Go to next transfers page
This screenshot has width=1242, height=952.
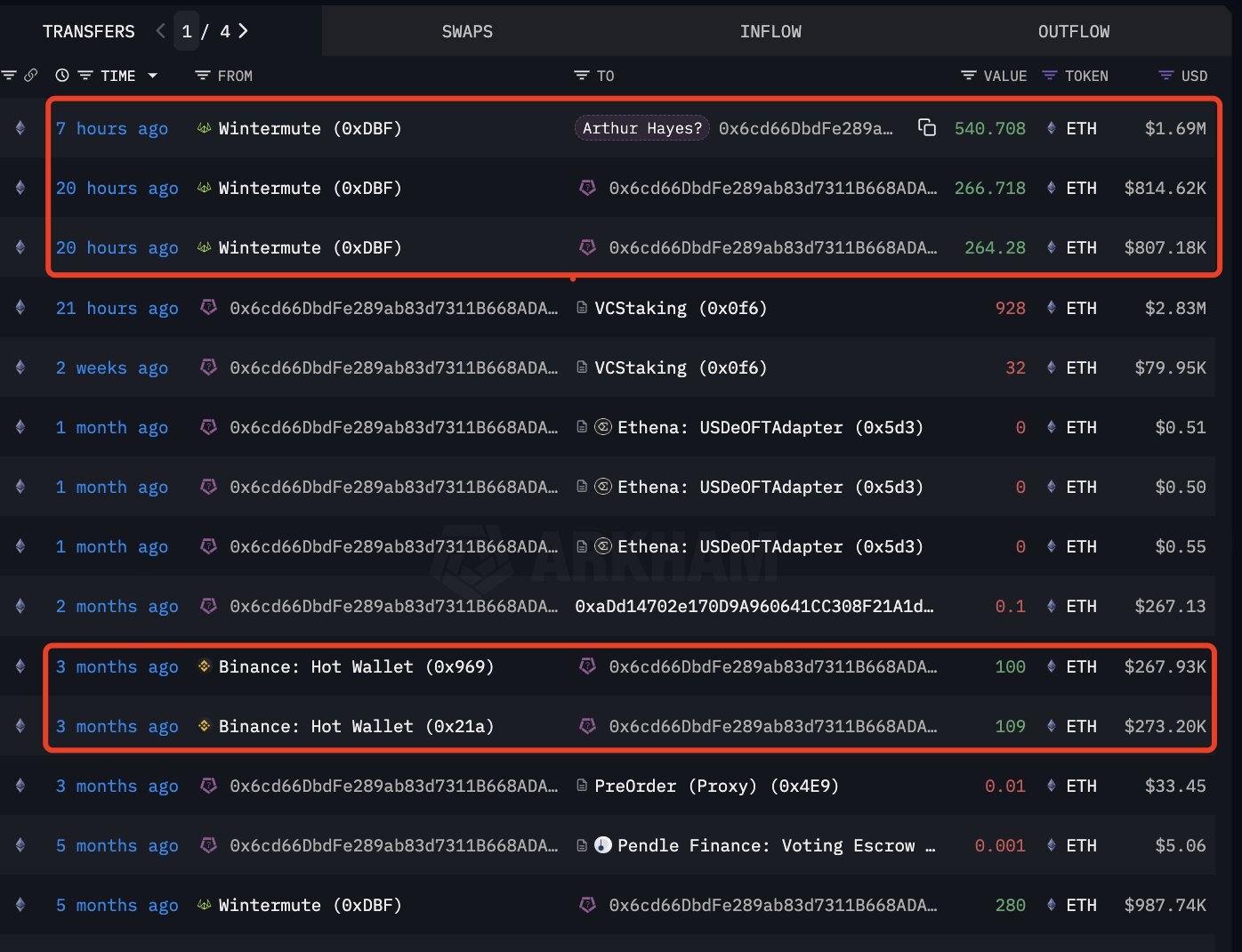[x=243, y=31]
